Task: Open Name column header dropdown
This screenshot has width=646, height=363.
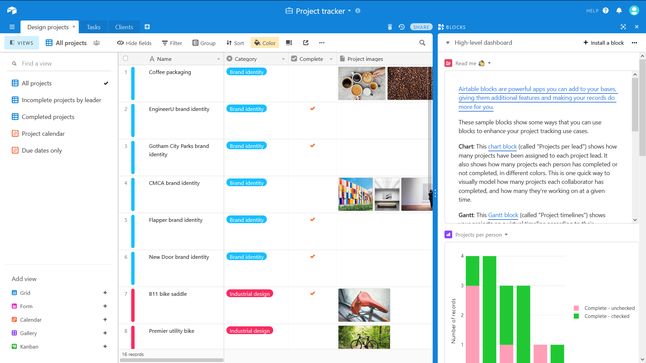Action: (218, 59)
